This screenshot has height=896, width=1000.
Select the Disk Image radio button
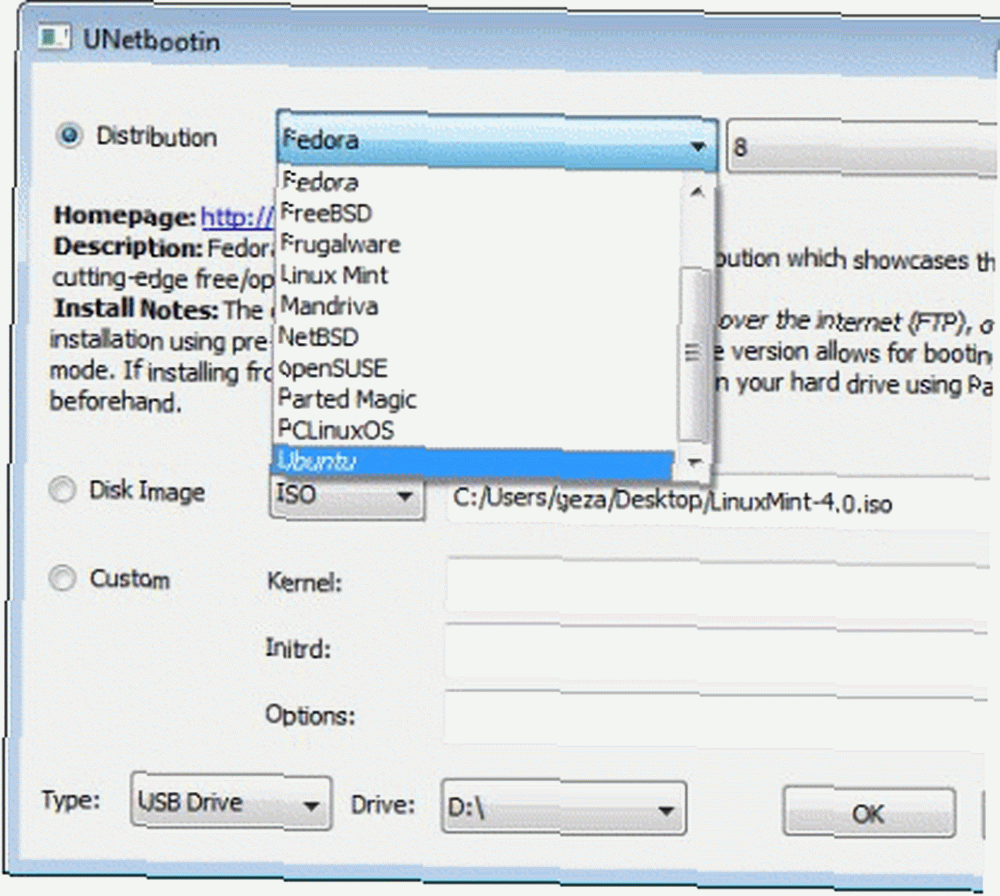tap(62, 490)
